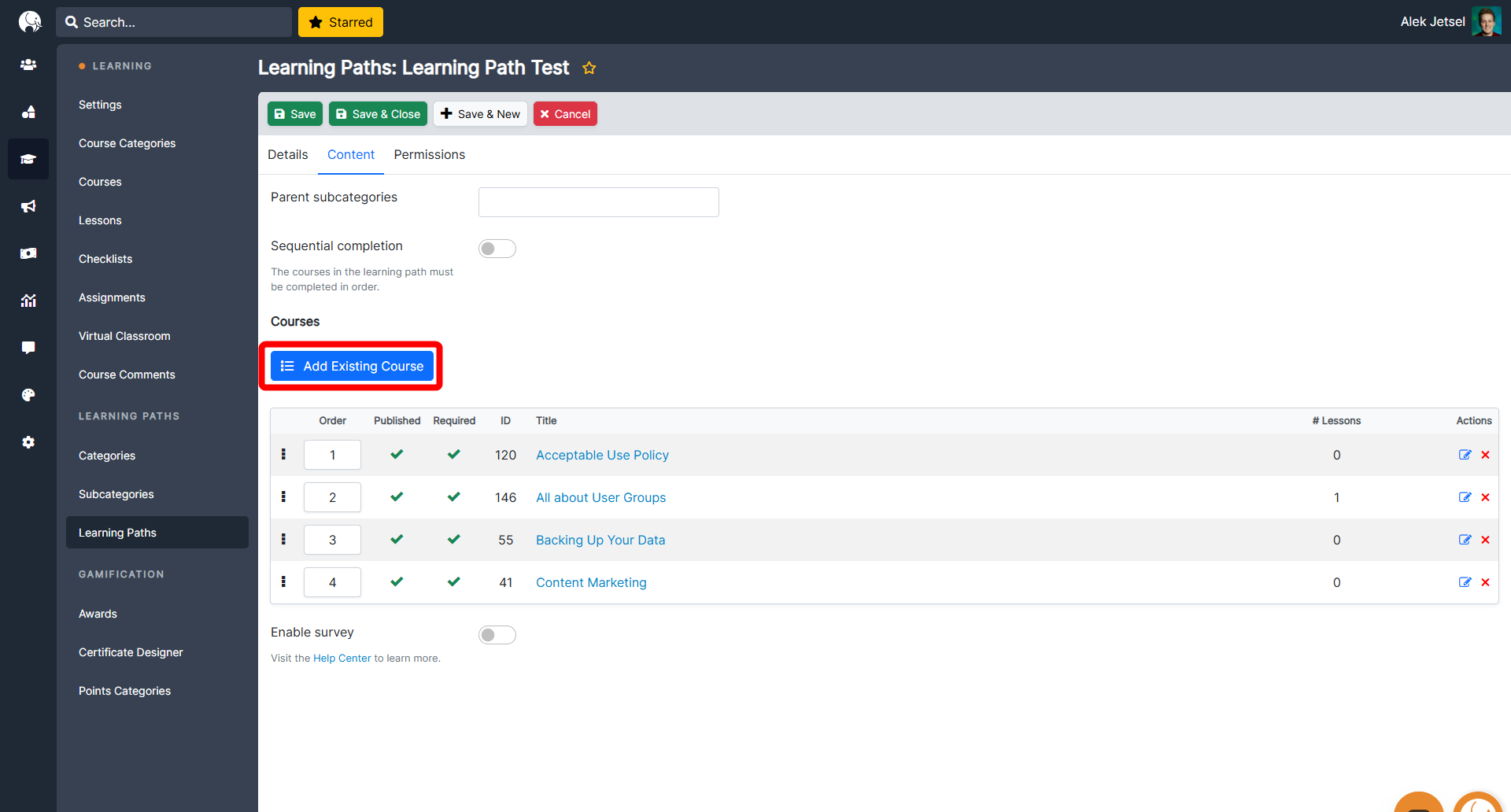The height and width of the screenshot is (812, 1511).
Task: Open the palette icon in left sidebar
Action: [x=28, y=395]
